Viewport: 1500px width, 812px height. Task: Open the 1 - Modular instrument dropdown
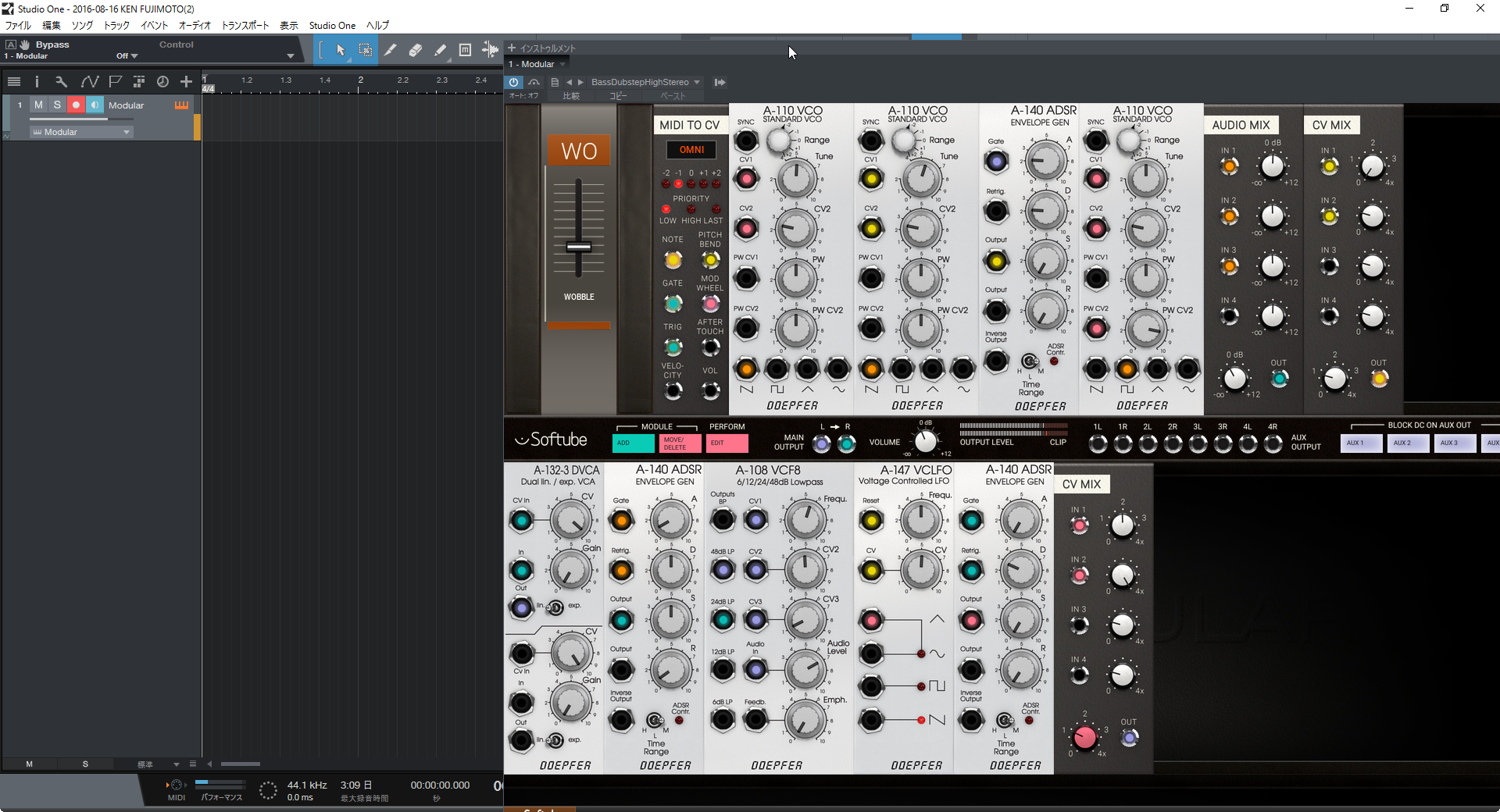click(537, 64)
